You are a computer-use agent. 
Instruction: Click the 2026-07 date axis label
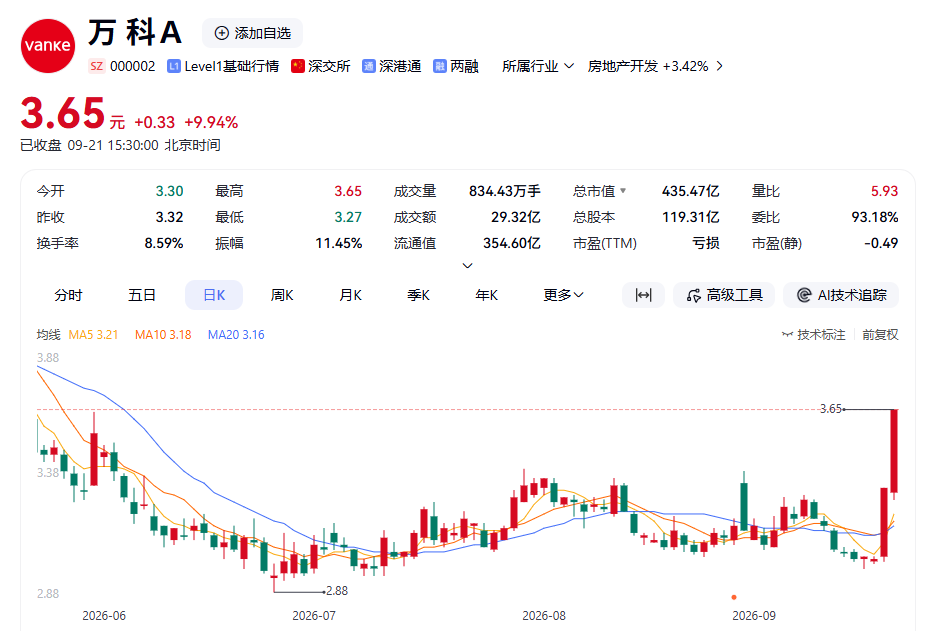314,616
